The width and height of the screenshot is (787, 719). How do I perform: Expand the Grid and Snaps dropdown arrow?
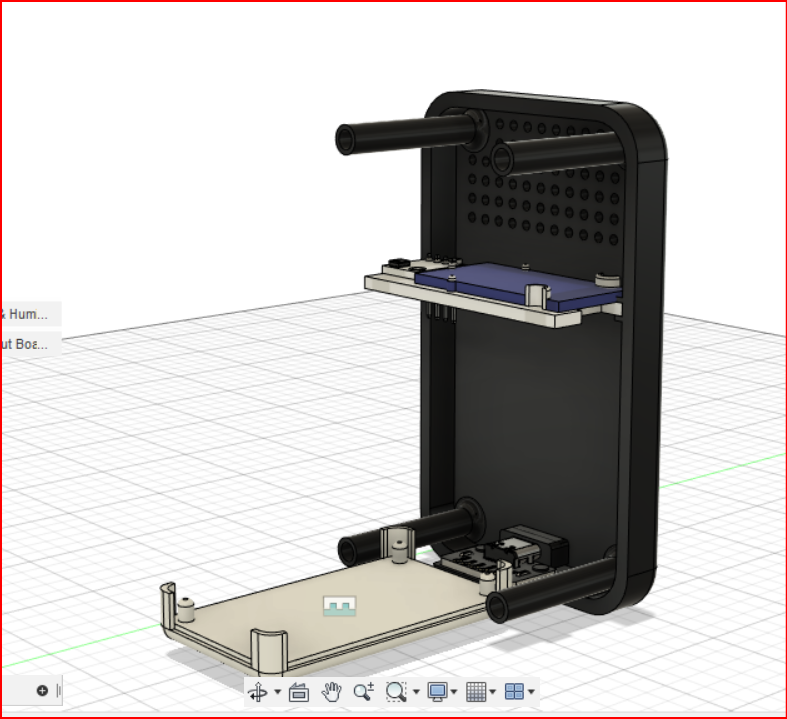pos(493,692)
